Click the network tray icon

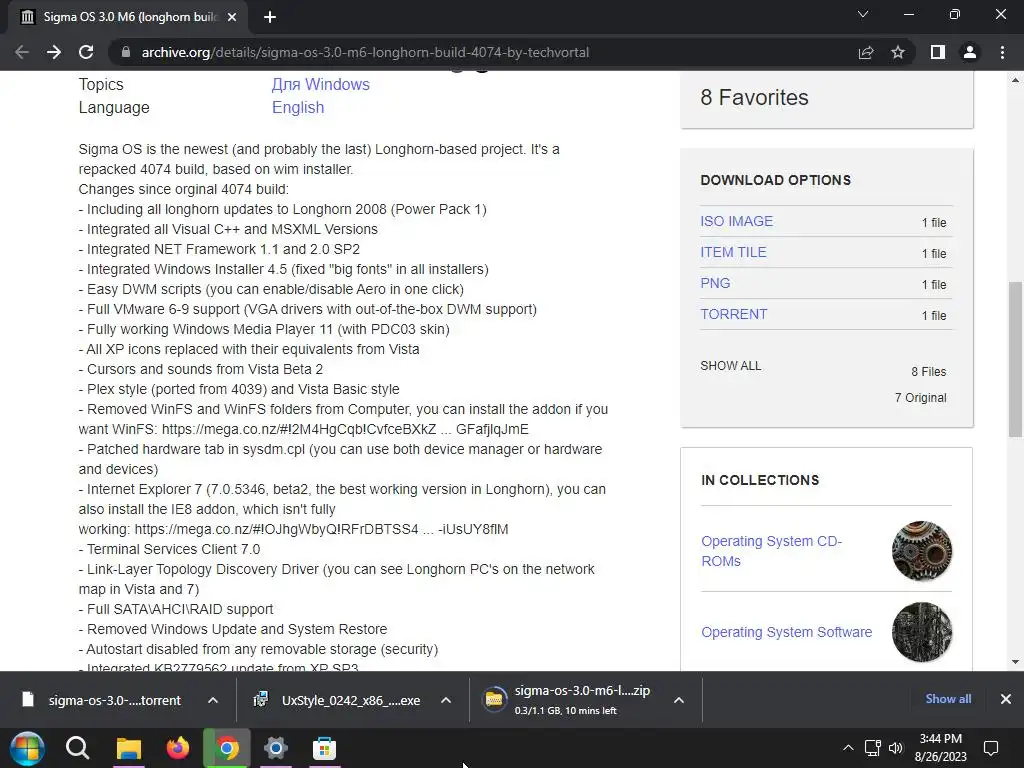click(x=872, y=748)
